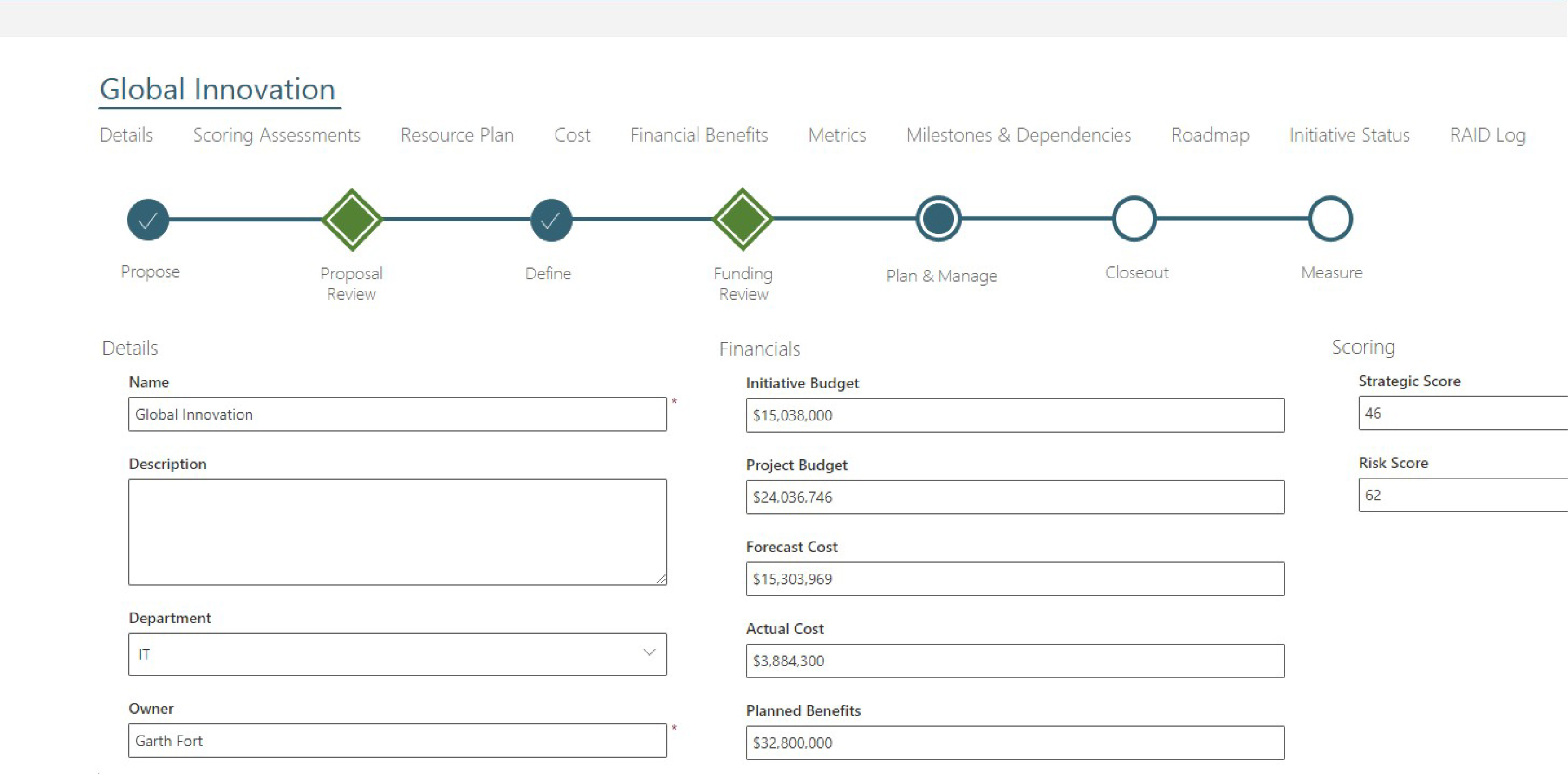Click into the Description text area

tap(397, 531)
